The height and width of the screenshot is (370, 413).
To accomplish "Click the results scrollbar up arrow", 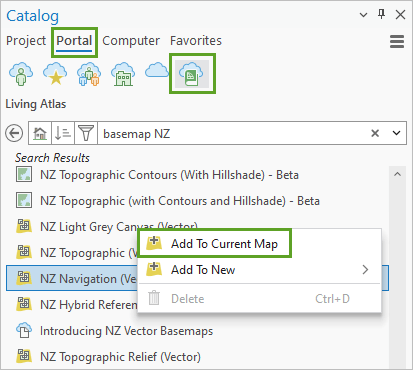I will point(397,174).
